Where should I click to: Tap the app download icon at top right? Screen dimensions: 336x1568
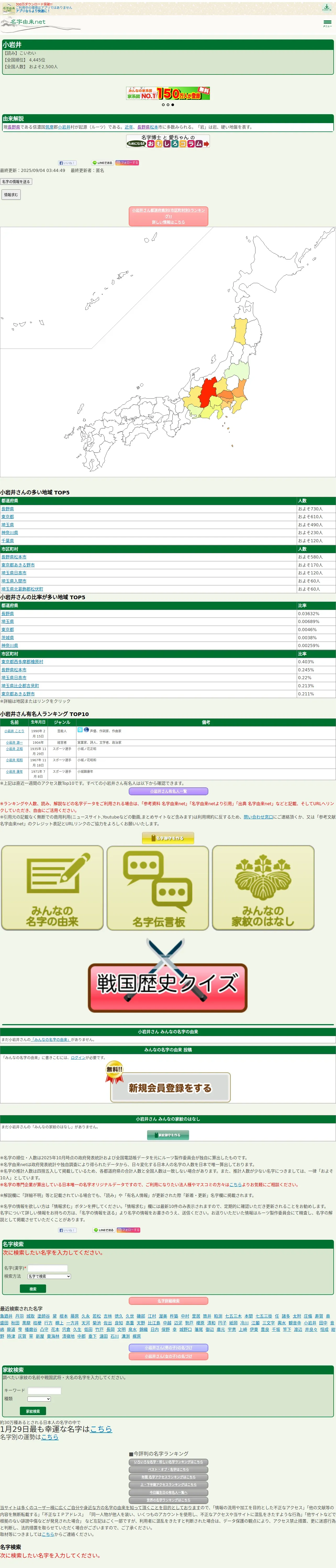tap(327, 7)
